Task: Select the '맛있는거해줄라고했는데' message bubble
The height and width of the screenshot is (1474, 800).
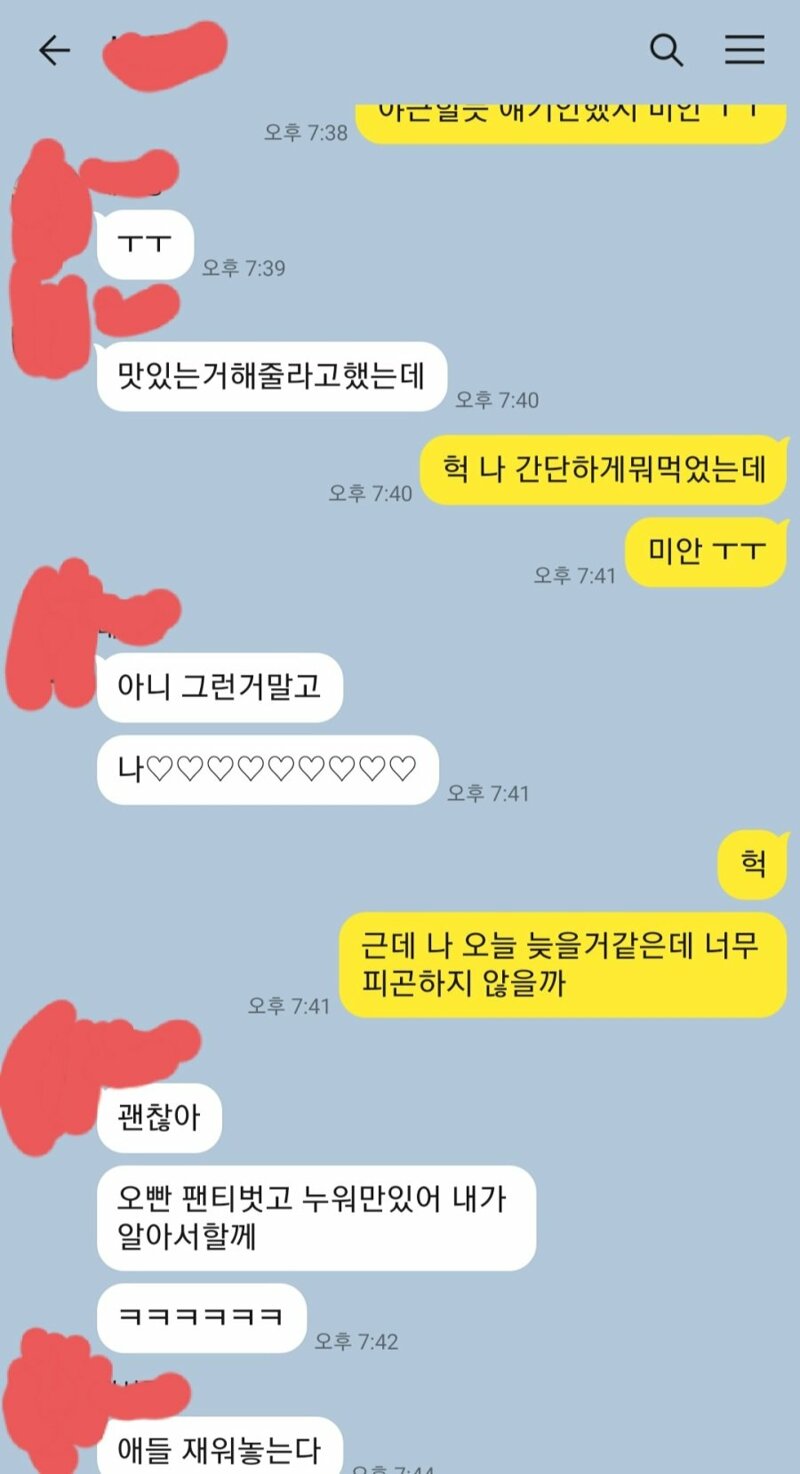Action: pyautogui.click(x=271, y=377)
